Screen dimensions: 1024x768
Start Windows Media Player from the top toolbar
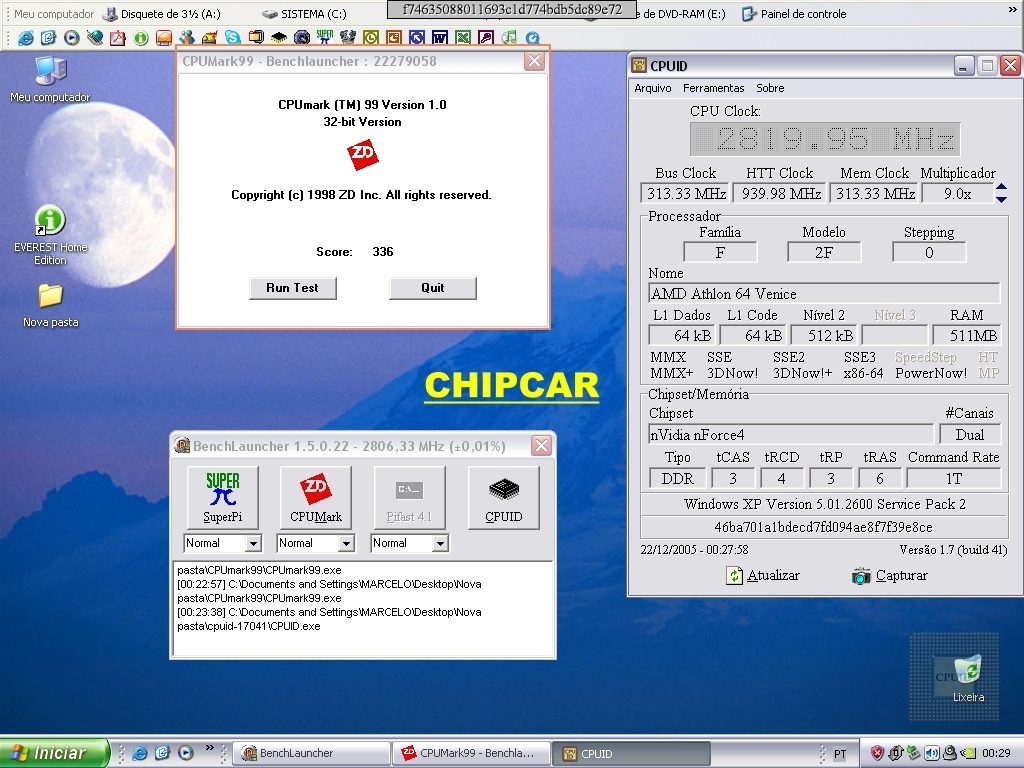point(72,38)
